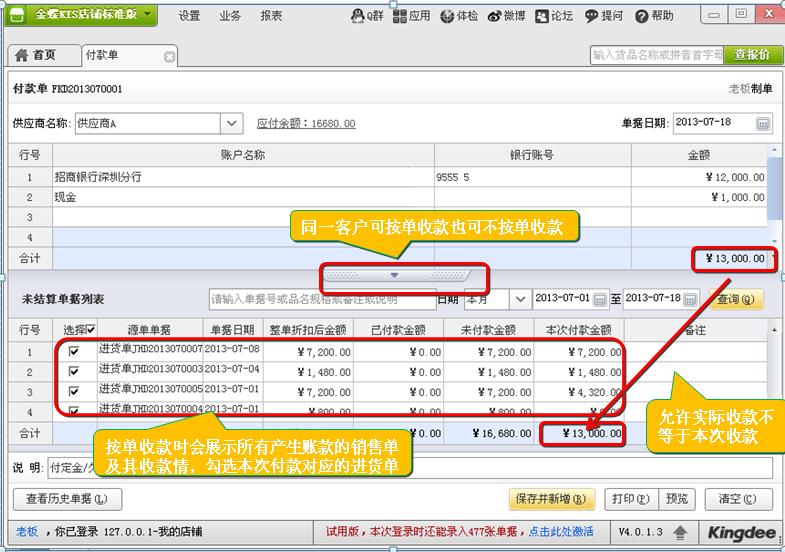Open the 微博 Weibo icon
This screenshot has width=785, height=552.
(506, 16)
